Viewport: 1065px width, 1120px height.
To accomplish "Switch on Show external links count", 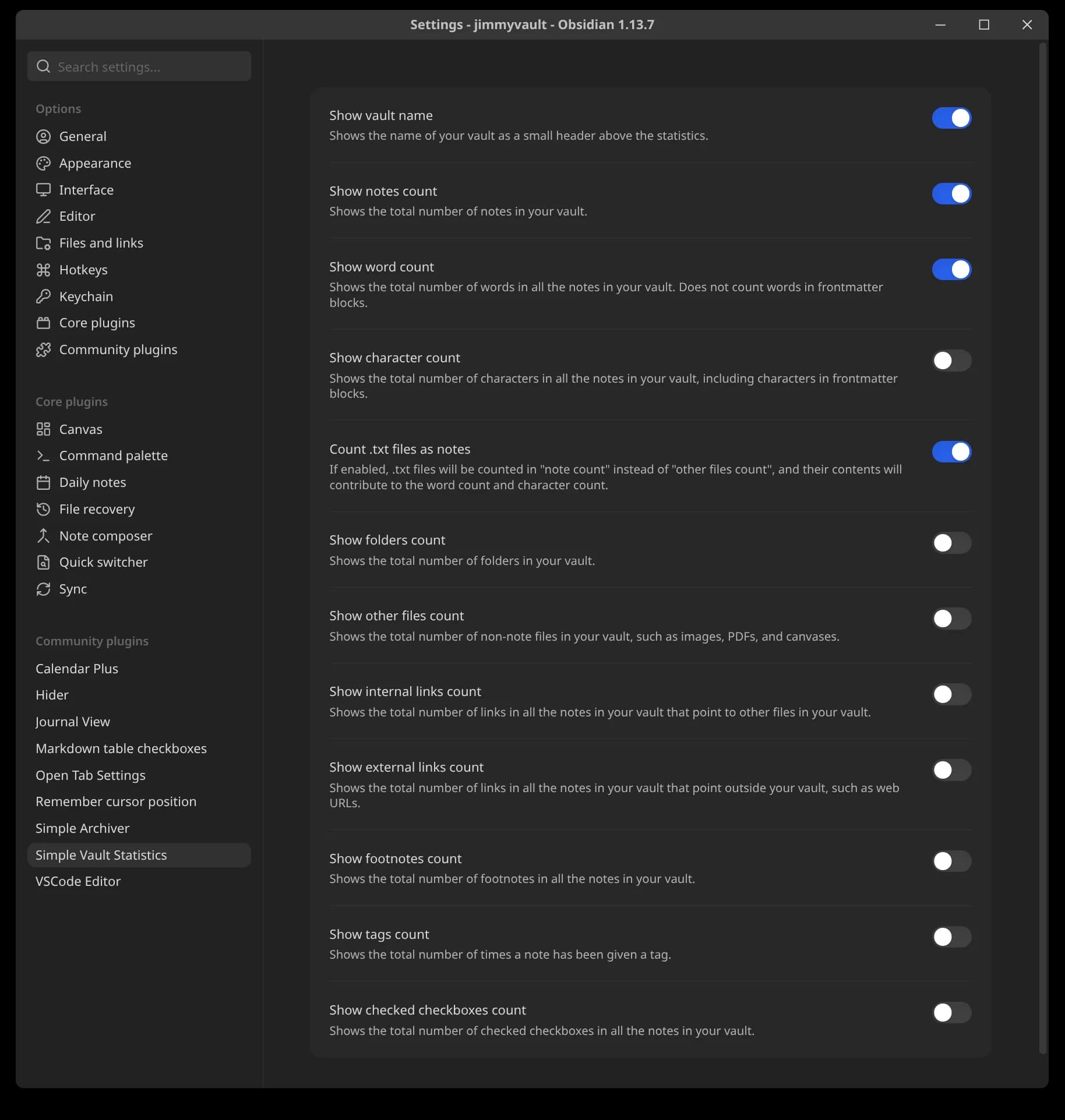I will pyautogui.click(x=951, y=770).
